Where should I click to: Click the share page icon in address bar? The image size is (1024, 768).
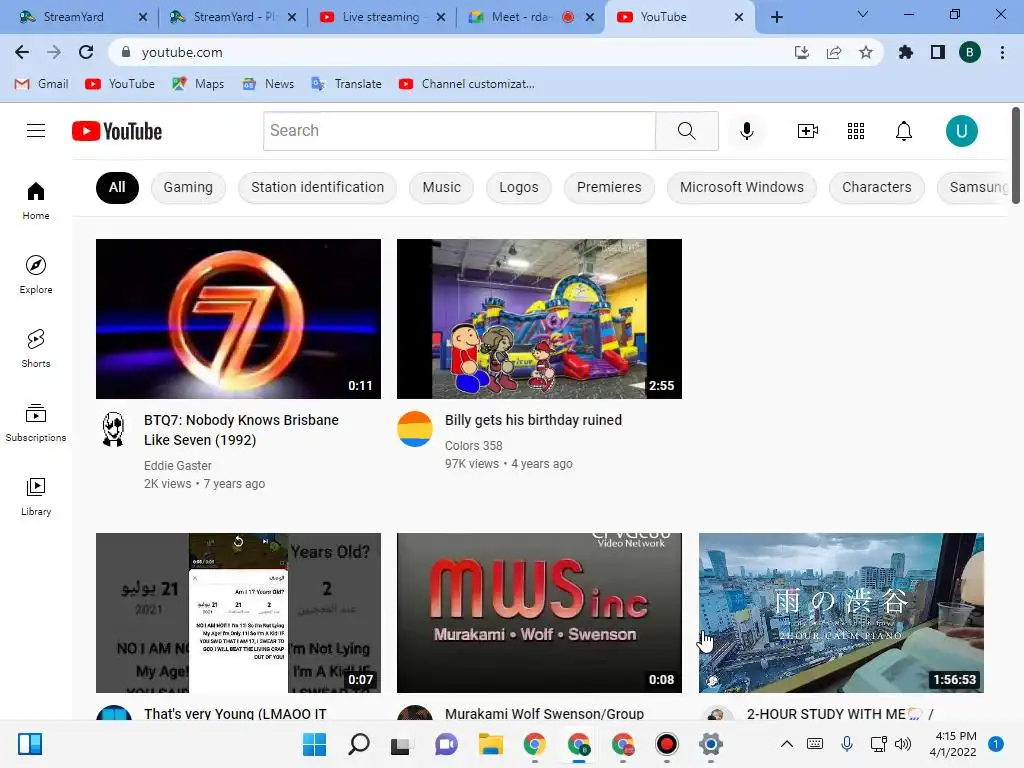tap(834, 52)
